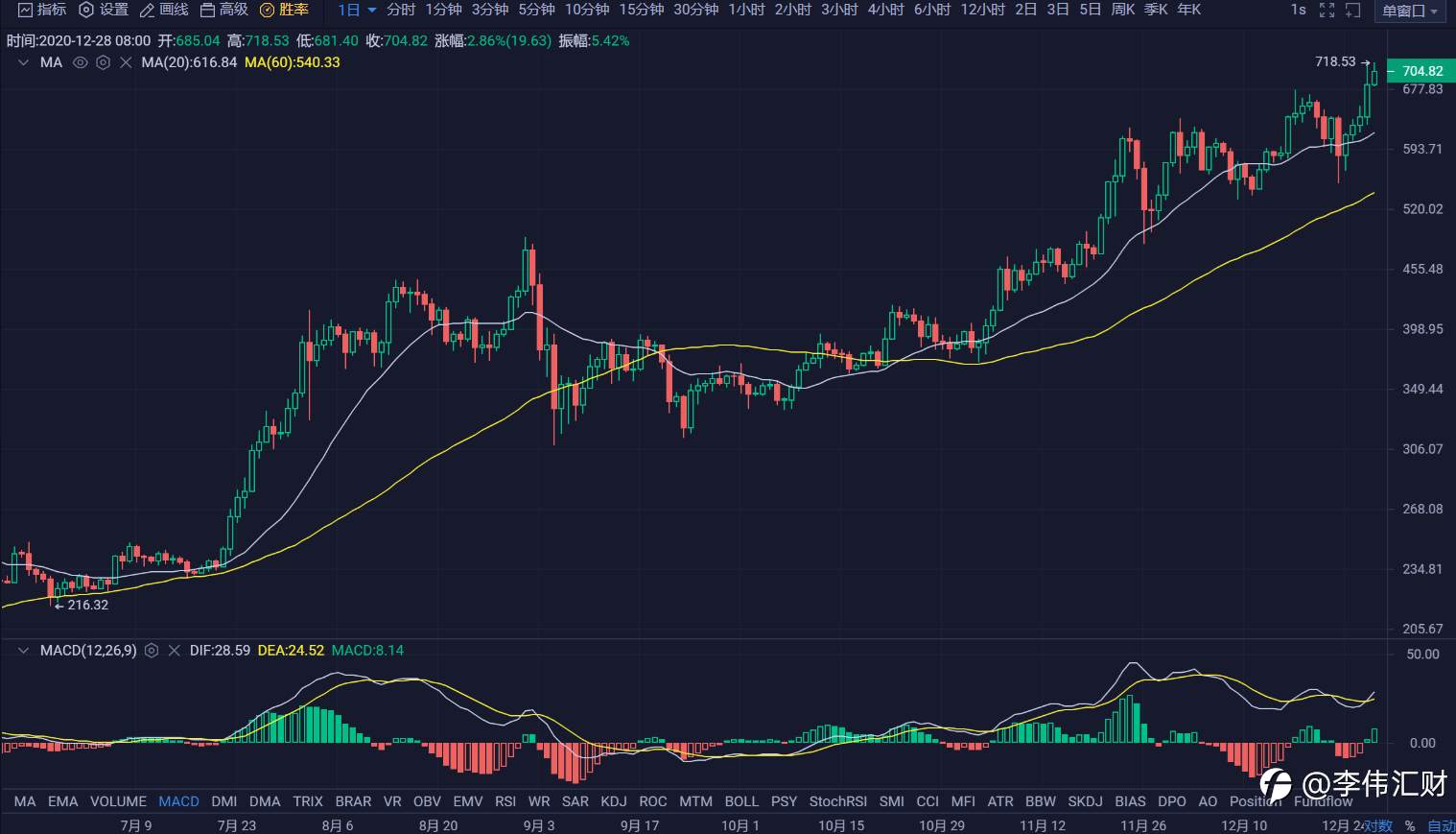Viewport: 1456px width, 834px height.
Task: Switch to 分时 time-sharing view
Action: pyautogui.click(x=401, y=10)
